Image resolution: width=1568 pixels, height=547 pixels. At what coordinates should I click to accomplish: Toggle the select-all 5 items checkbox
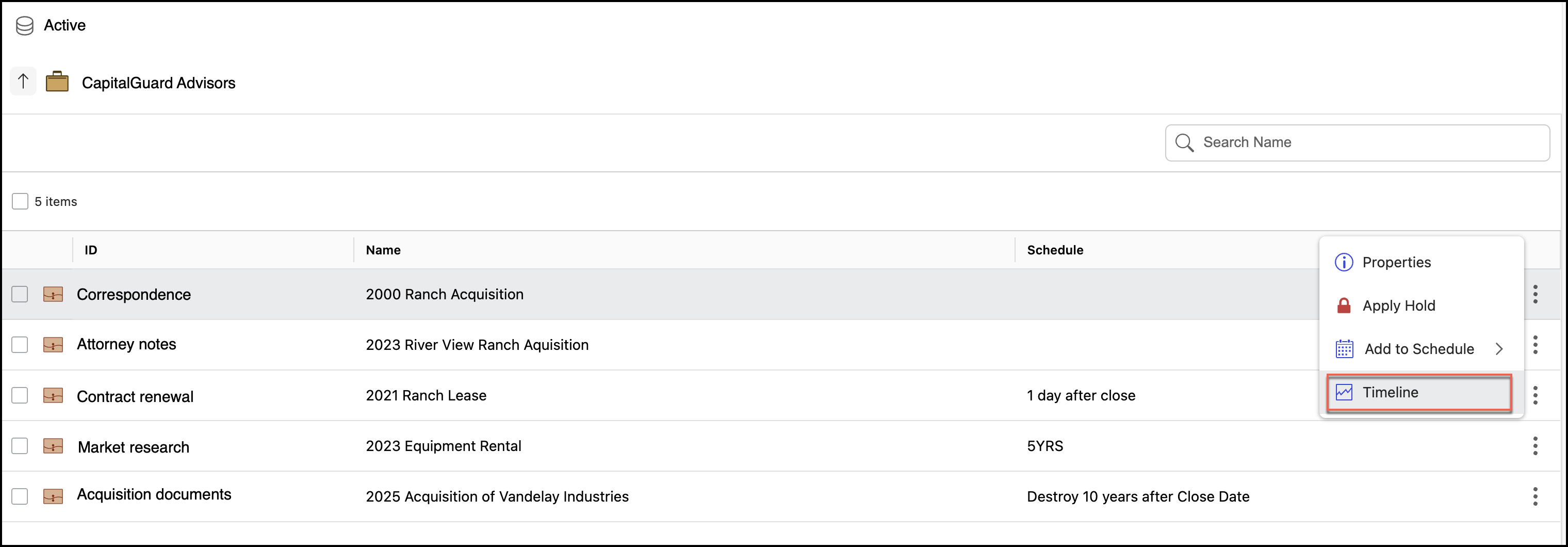(20, 202)
